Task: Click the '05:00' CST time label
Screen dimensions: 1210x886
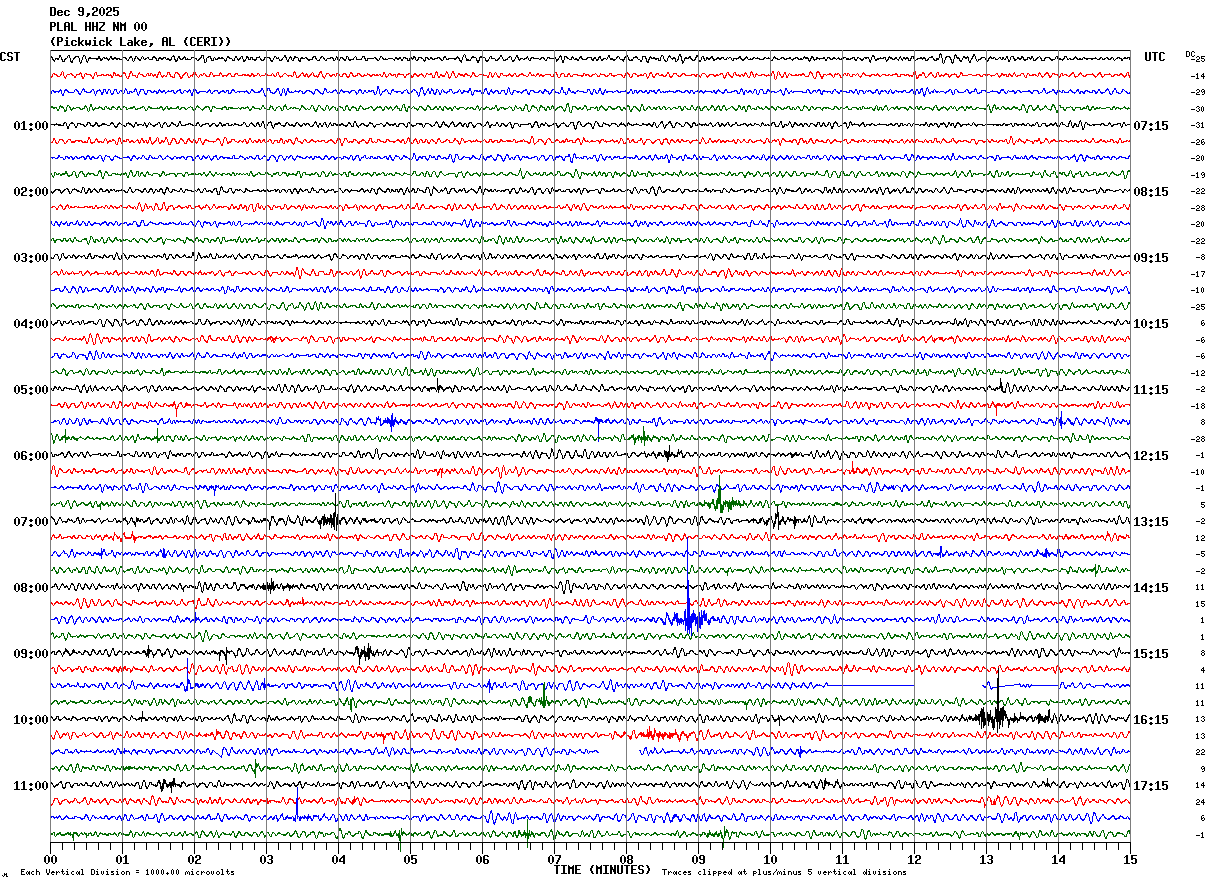Action: 31,390
